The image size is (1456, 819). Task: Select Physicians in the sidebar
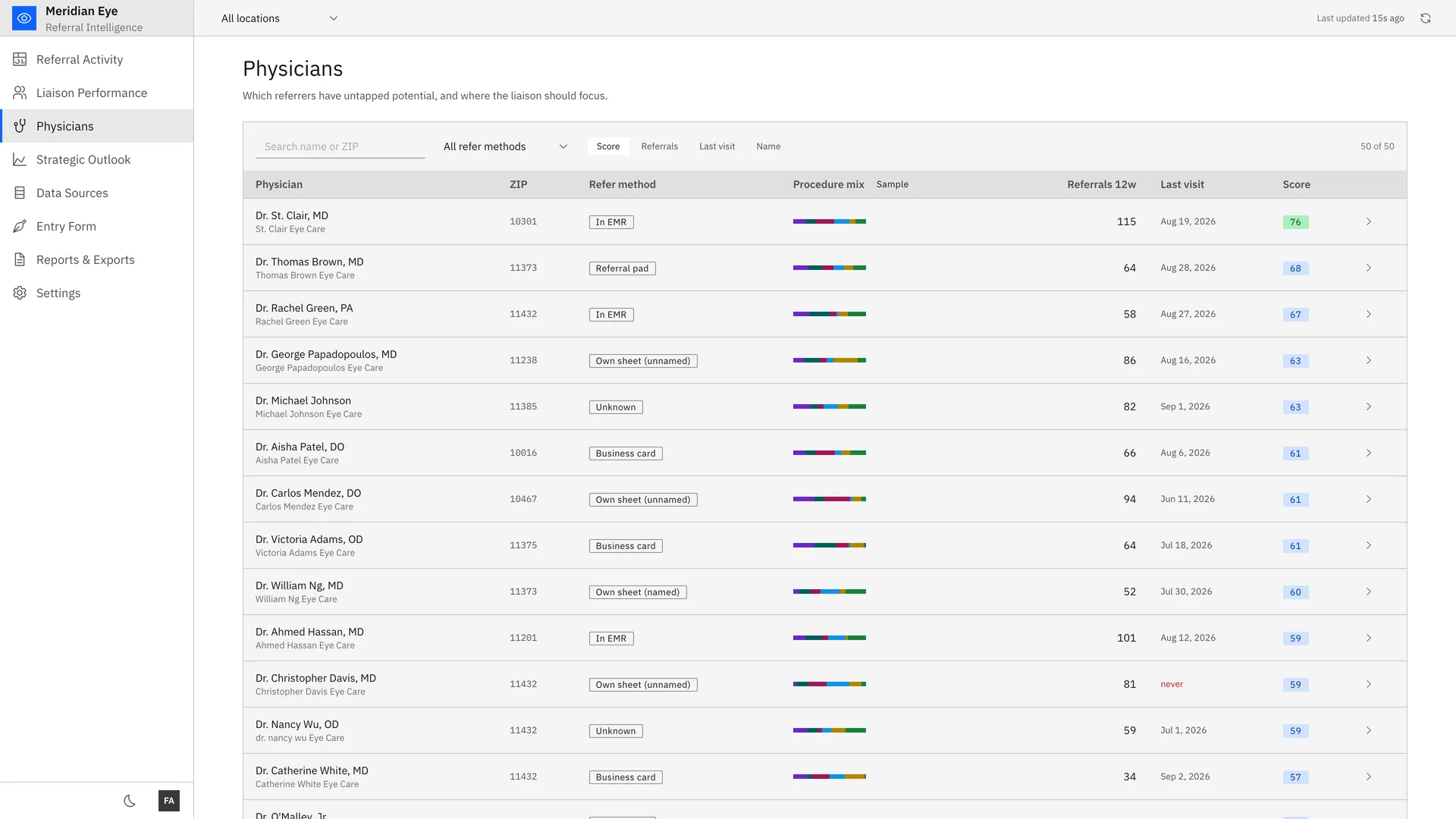click(x=97, y=126)
